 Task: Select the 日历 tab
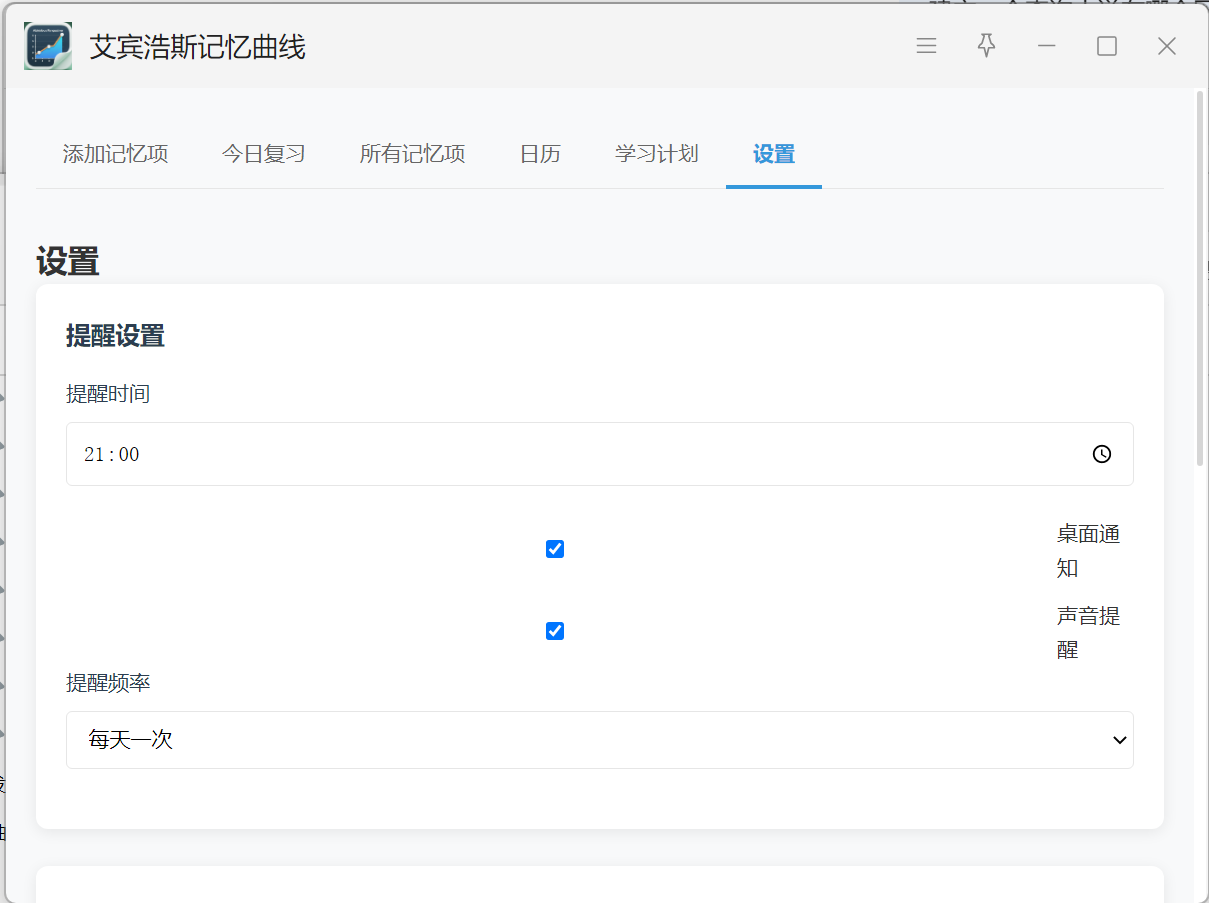(x=540, y=154)
